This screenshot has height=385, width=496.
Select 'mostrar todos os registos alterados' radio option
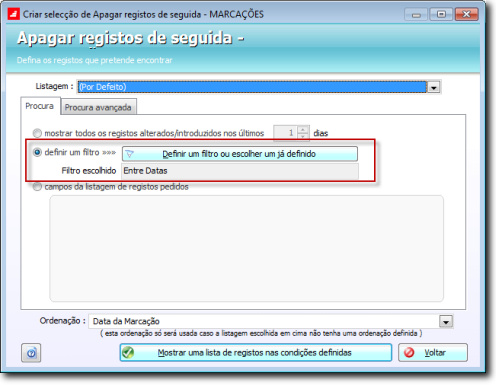point(37,133)
